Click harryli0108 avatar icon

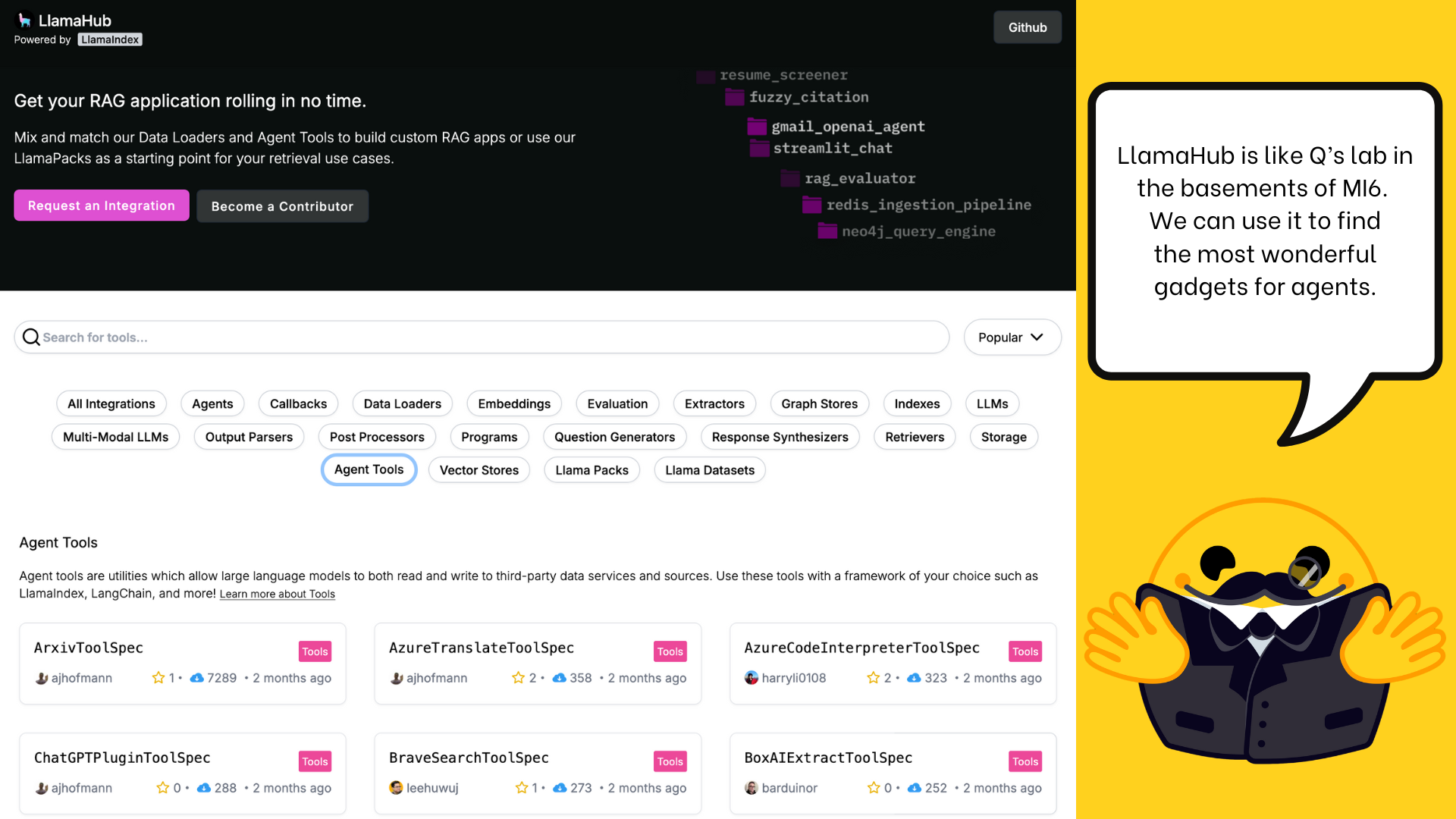coord(752,678)
